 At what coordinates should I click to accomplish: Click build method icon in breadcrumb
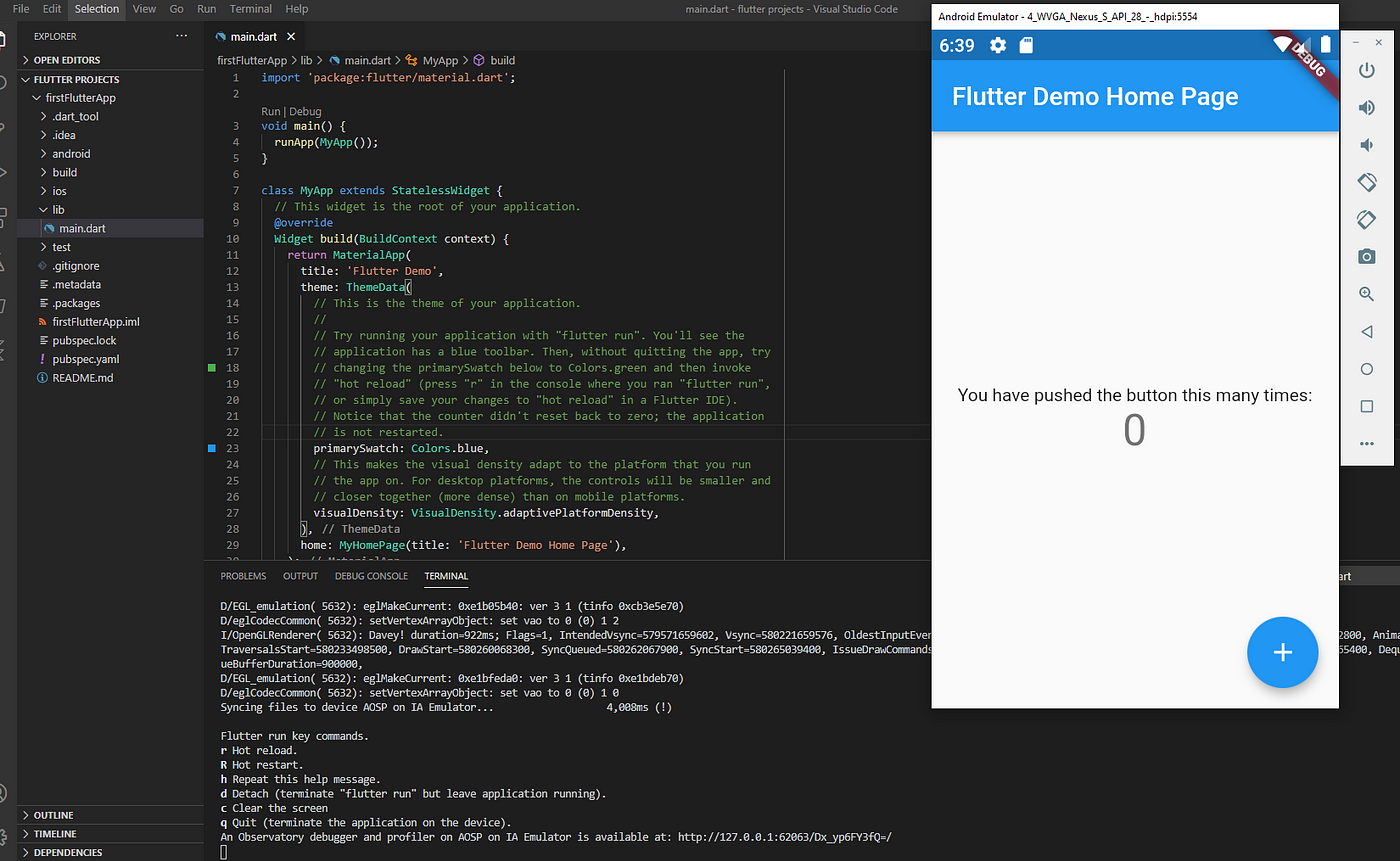click(x=479, y=60)
